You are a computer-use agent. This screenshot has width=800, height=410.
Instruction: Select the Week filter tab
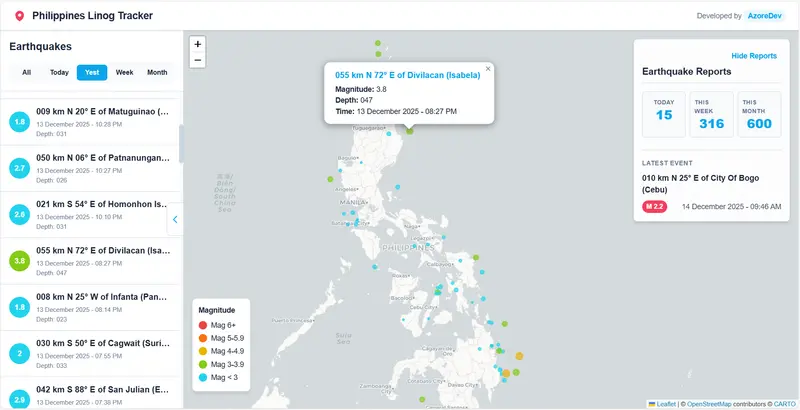tap(124, 72)
